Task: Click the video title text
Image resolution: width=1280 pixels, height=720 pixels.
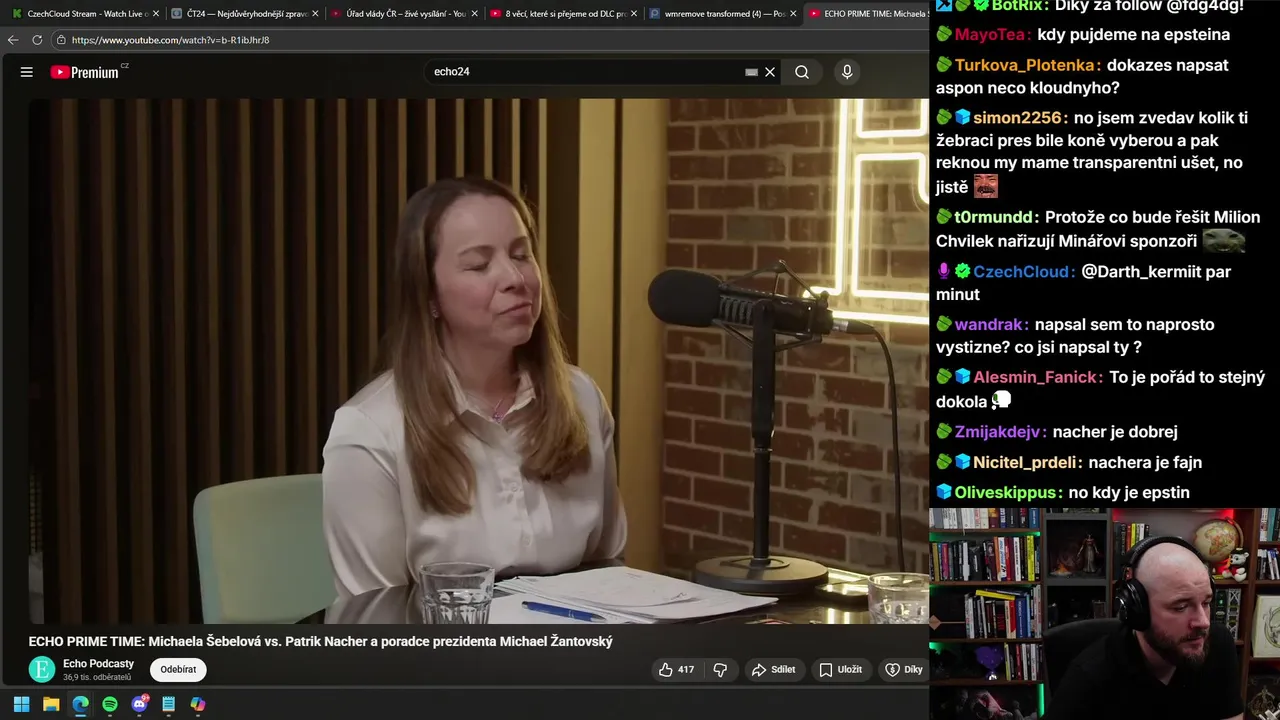Action: pos(320,641)
